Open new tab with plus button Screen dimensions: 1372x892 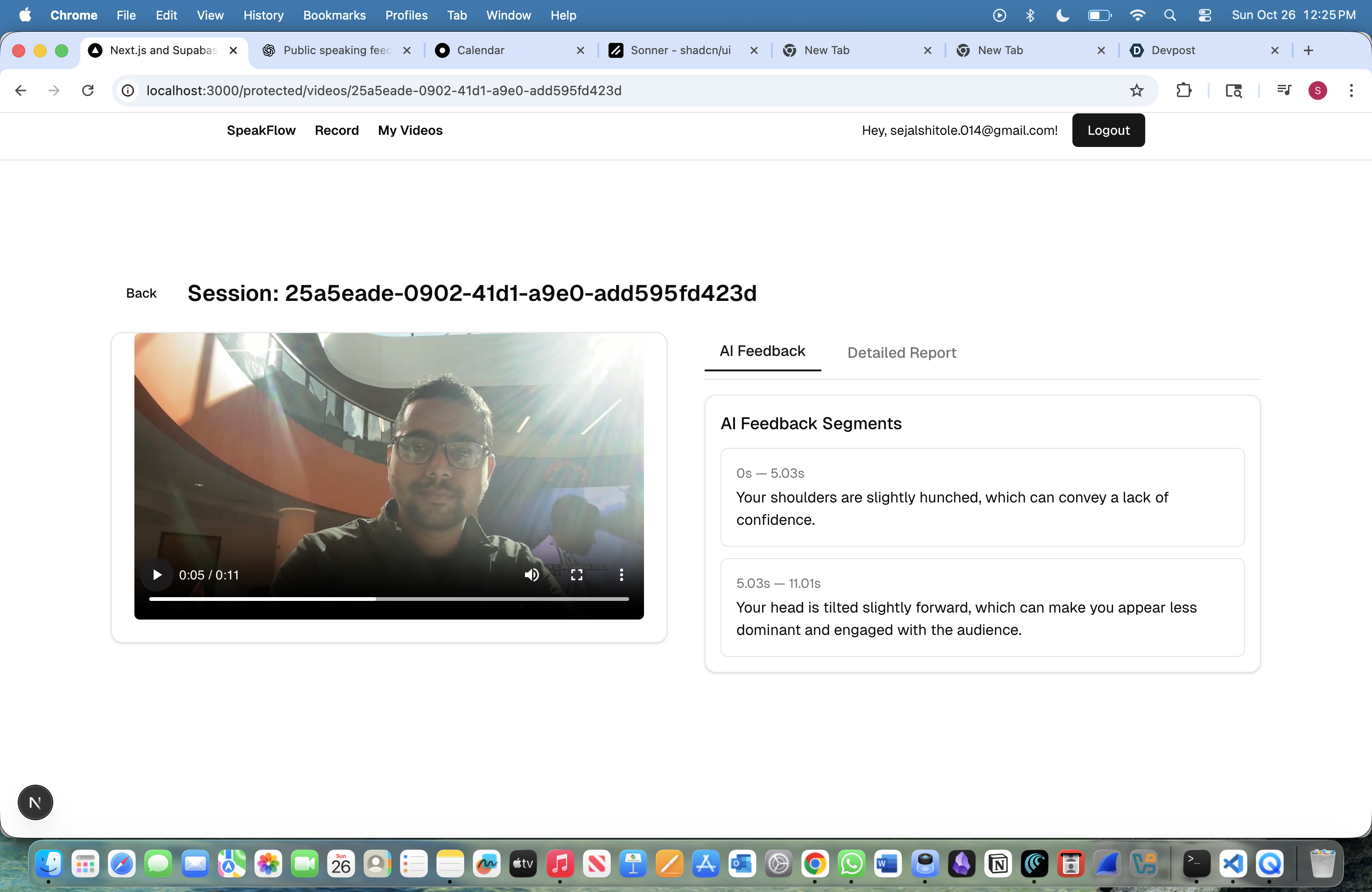point(1308,50)
